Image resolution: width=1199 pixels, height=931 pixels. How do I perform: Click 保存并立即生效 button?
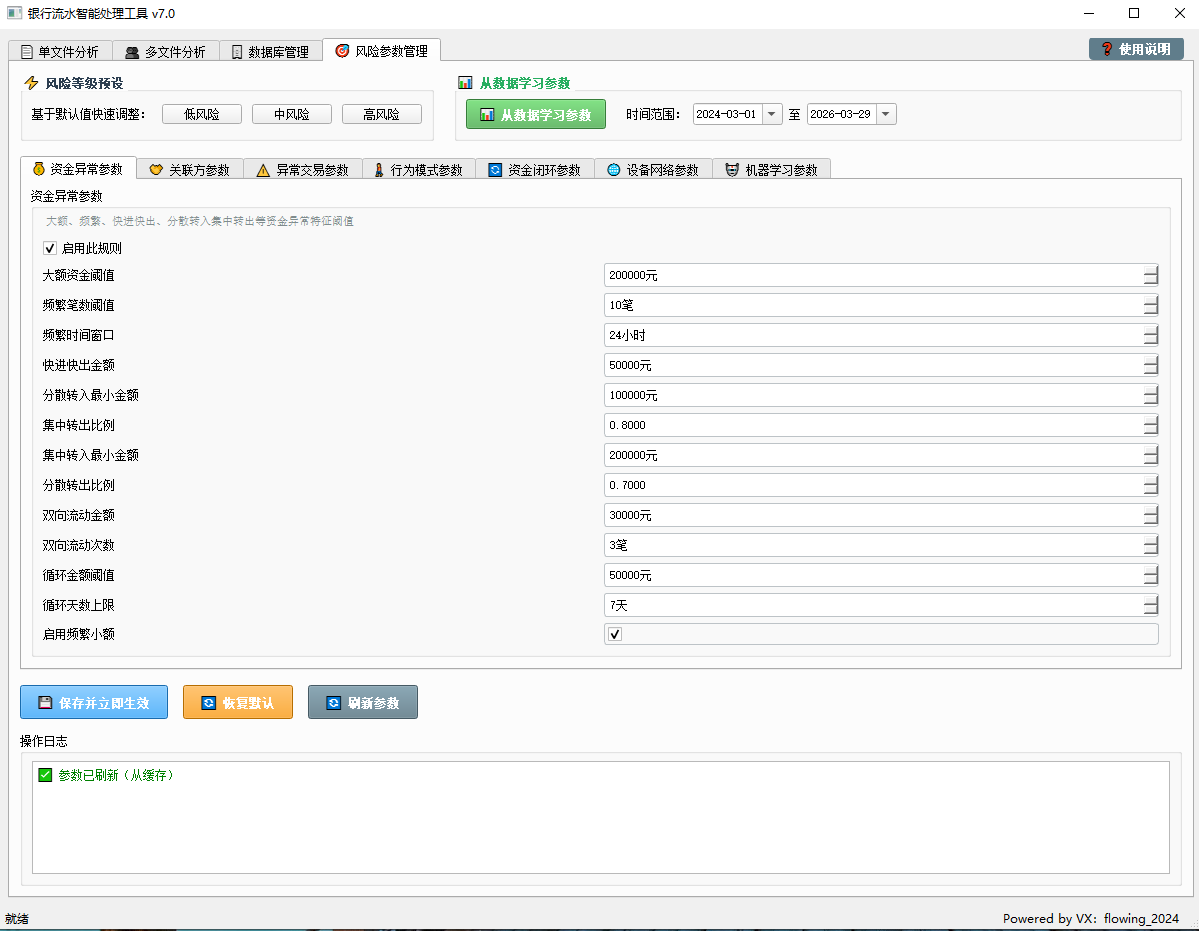(x=94, y=702)
